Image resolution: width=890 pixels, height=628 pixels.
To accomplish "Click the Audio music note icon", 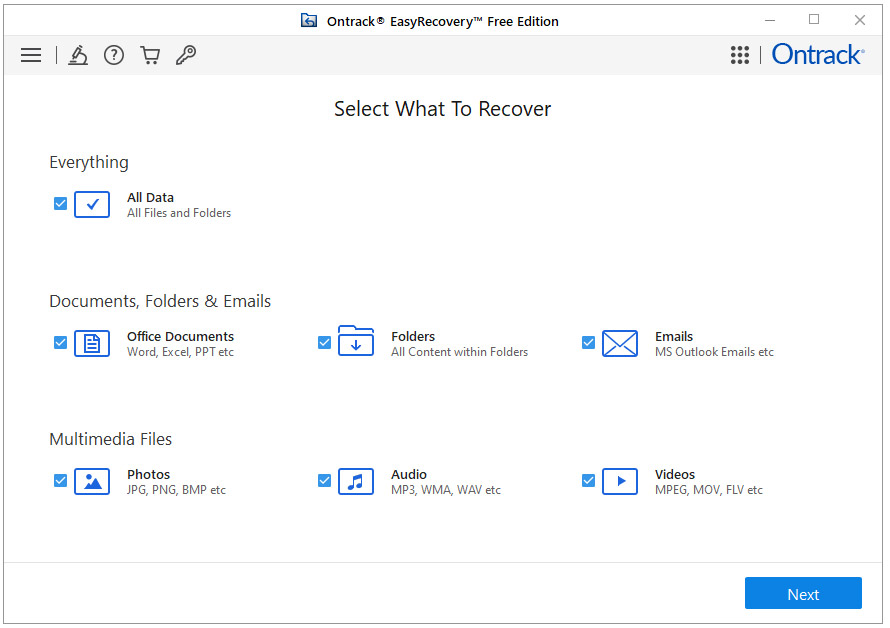I will pyautogui.click(x=355, y=481).
